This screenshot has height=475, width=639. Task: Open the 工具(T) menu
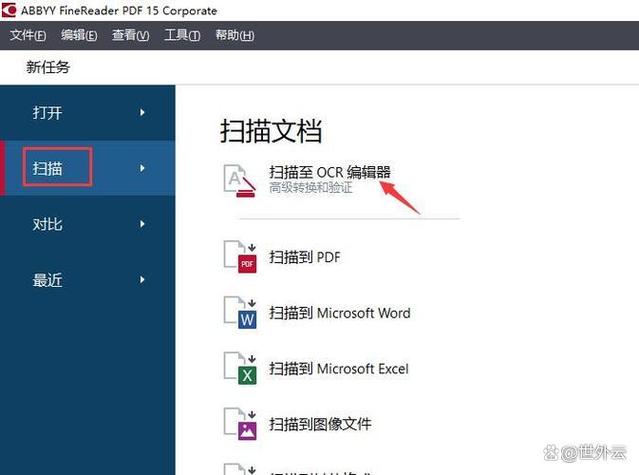(182, 35)
